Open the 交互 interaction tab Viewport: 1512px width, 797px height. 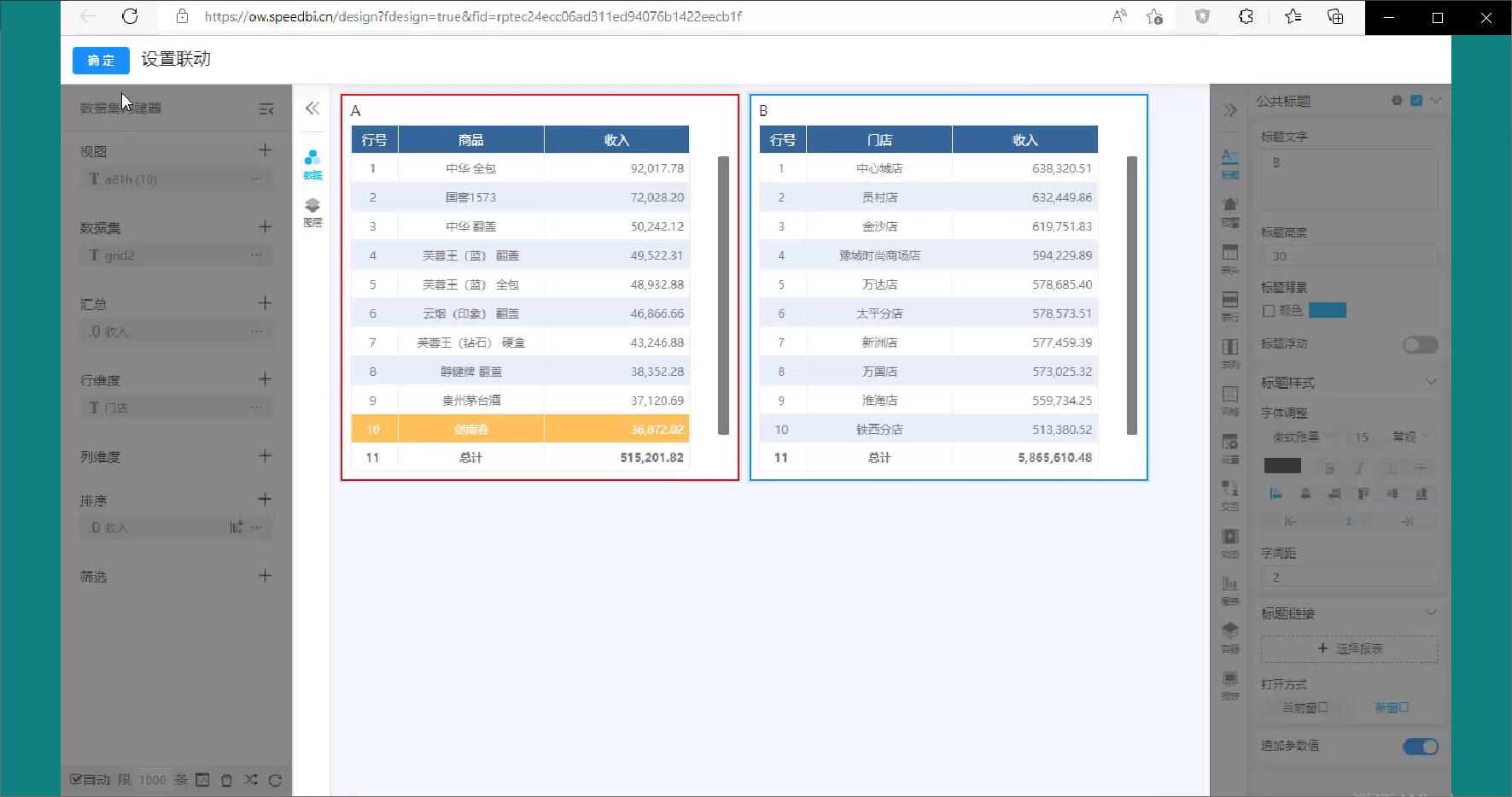[1229, 495]
